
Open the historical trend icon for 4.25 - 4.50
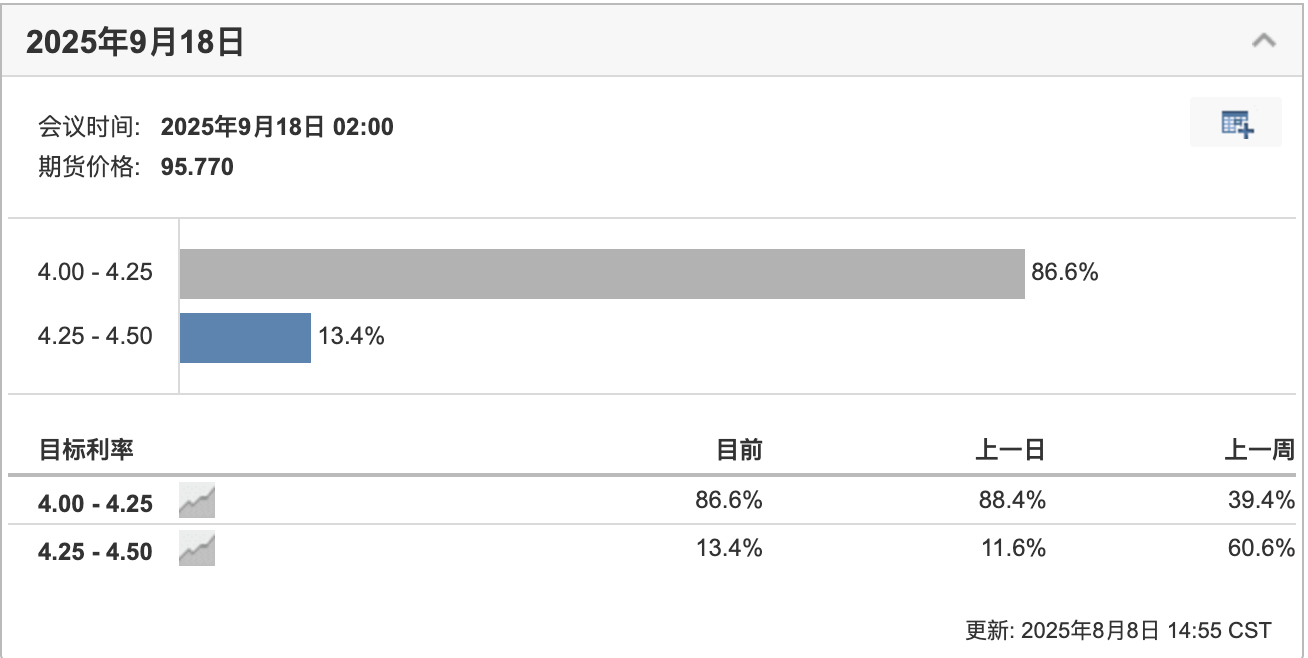pos(196,549)
